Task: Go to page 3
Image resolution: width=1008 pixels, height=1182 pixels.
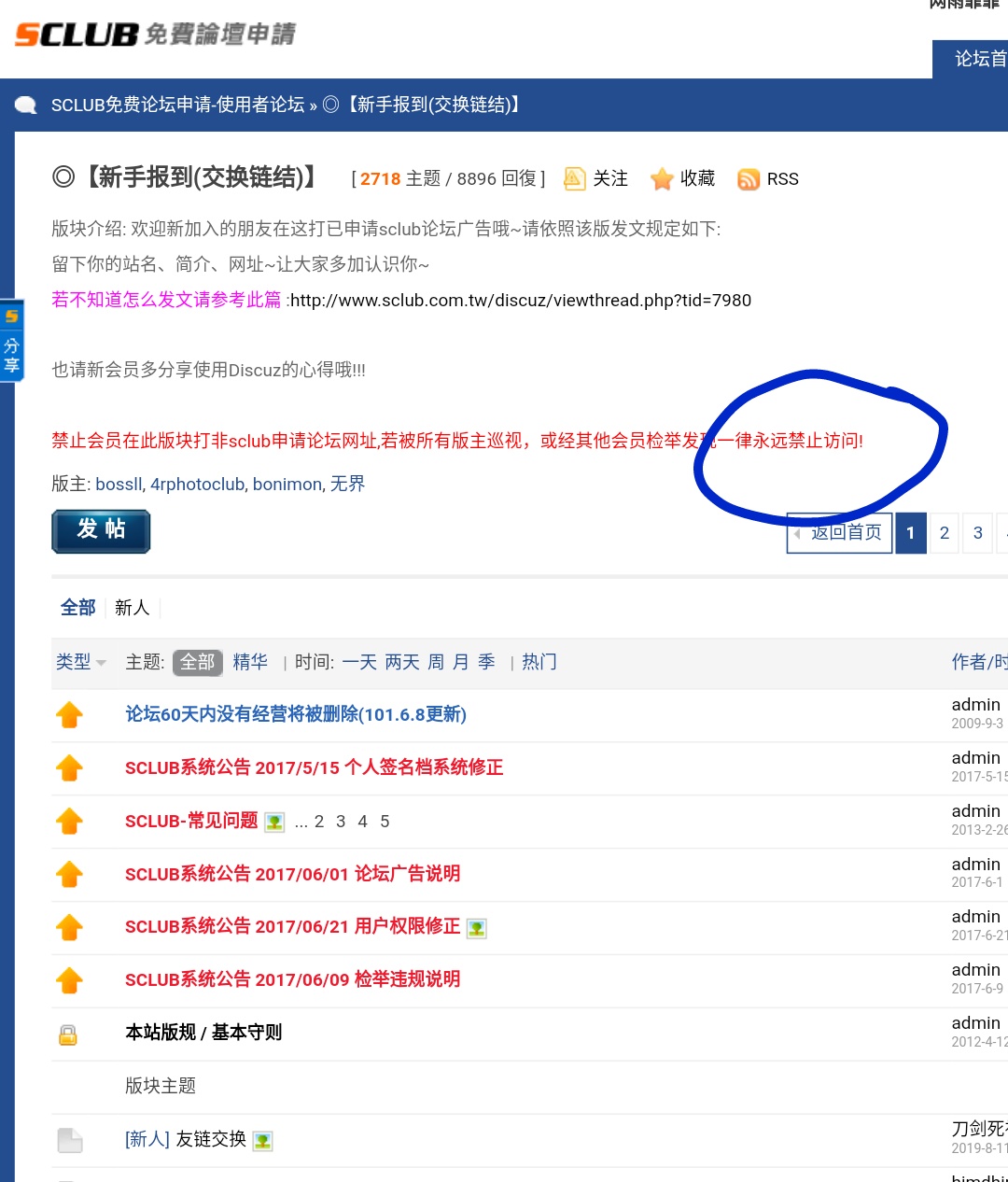Action: [x=978, y=533]
